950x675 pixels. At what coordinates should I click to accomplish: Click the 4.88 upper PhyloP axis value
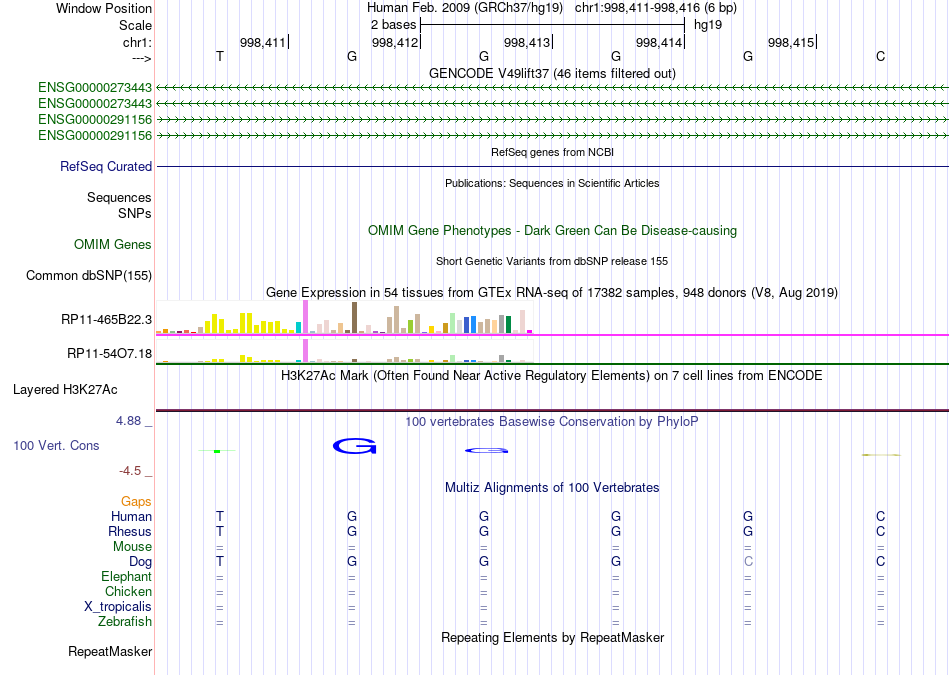pyautogui.click(x=128, y=421)
